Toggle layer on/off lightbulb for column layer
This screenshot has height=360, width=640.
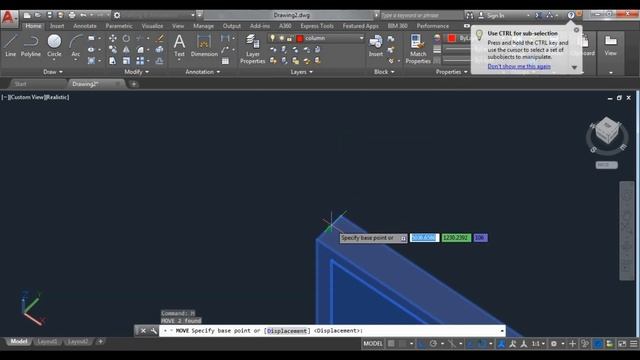pos(273,38)
